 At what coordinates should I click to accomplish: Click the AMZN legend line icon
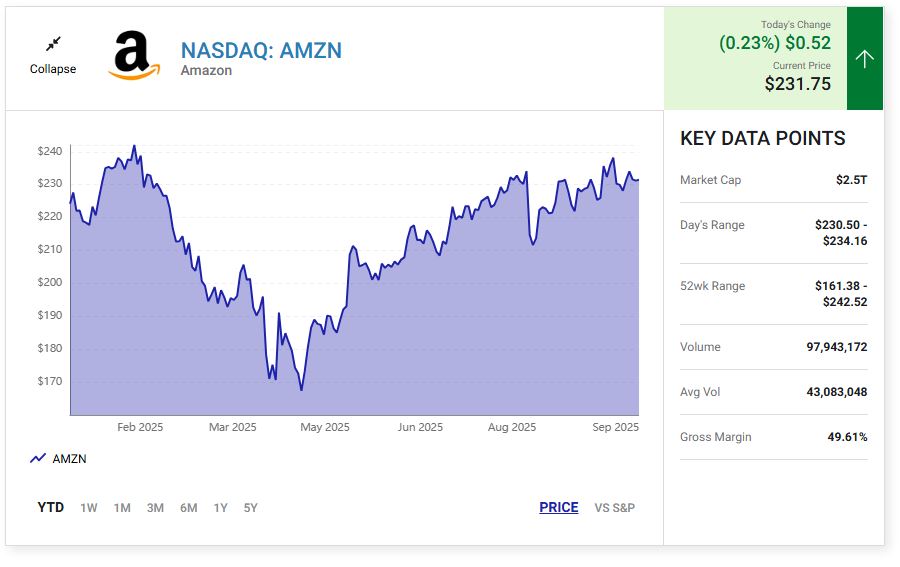[x=38, y=459]
